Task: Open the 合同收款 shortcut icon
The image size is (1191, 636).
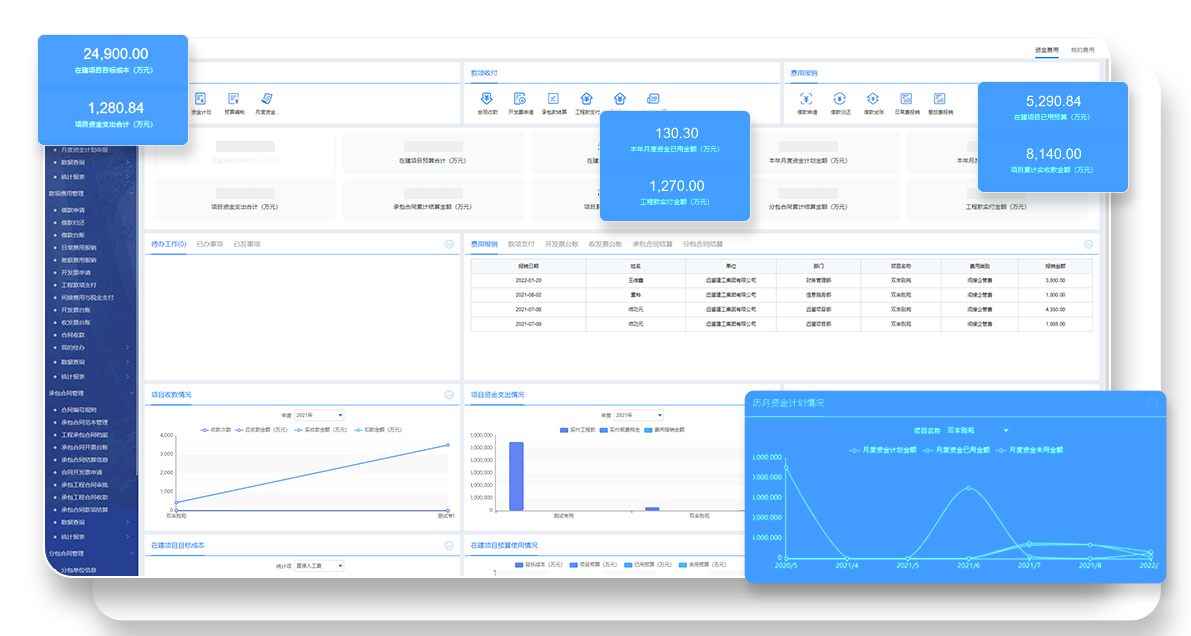Action: coord(487,99)
